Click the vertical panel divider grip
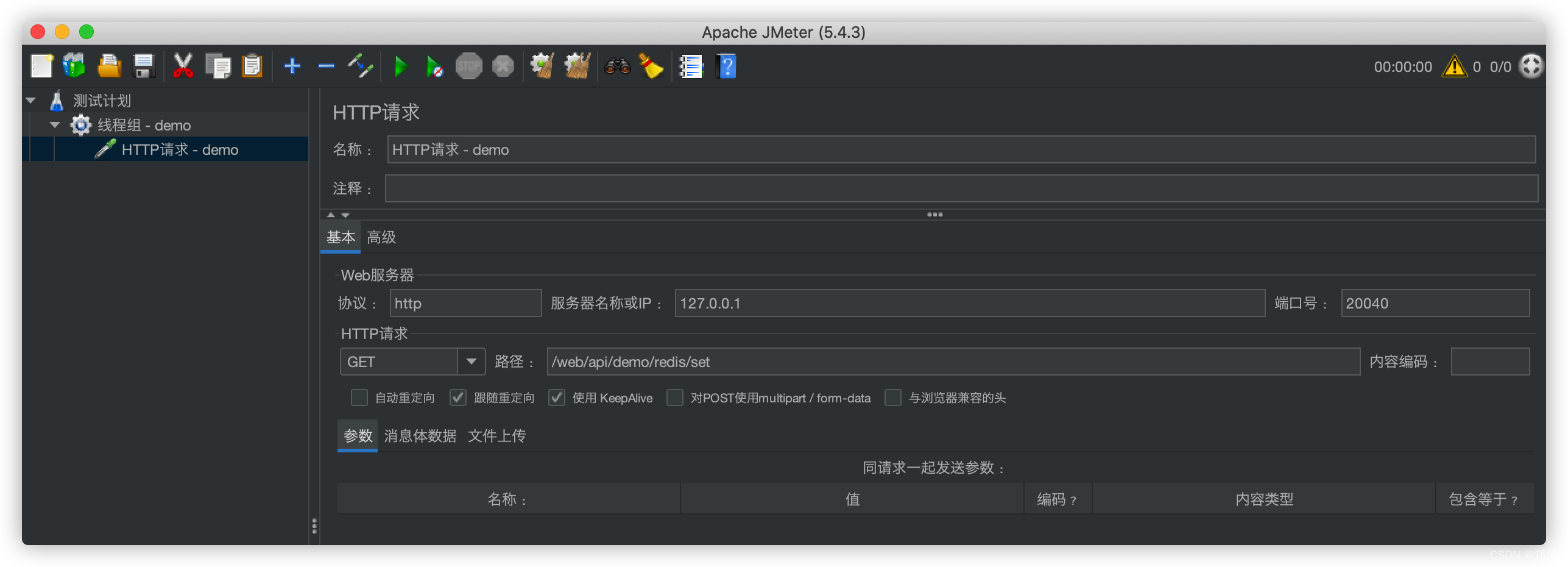Viewport: 1568px width, 567px height. 314,526
